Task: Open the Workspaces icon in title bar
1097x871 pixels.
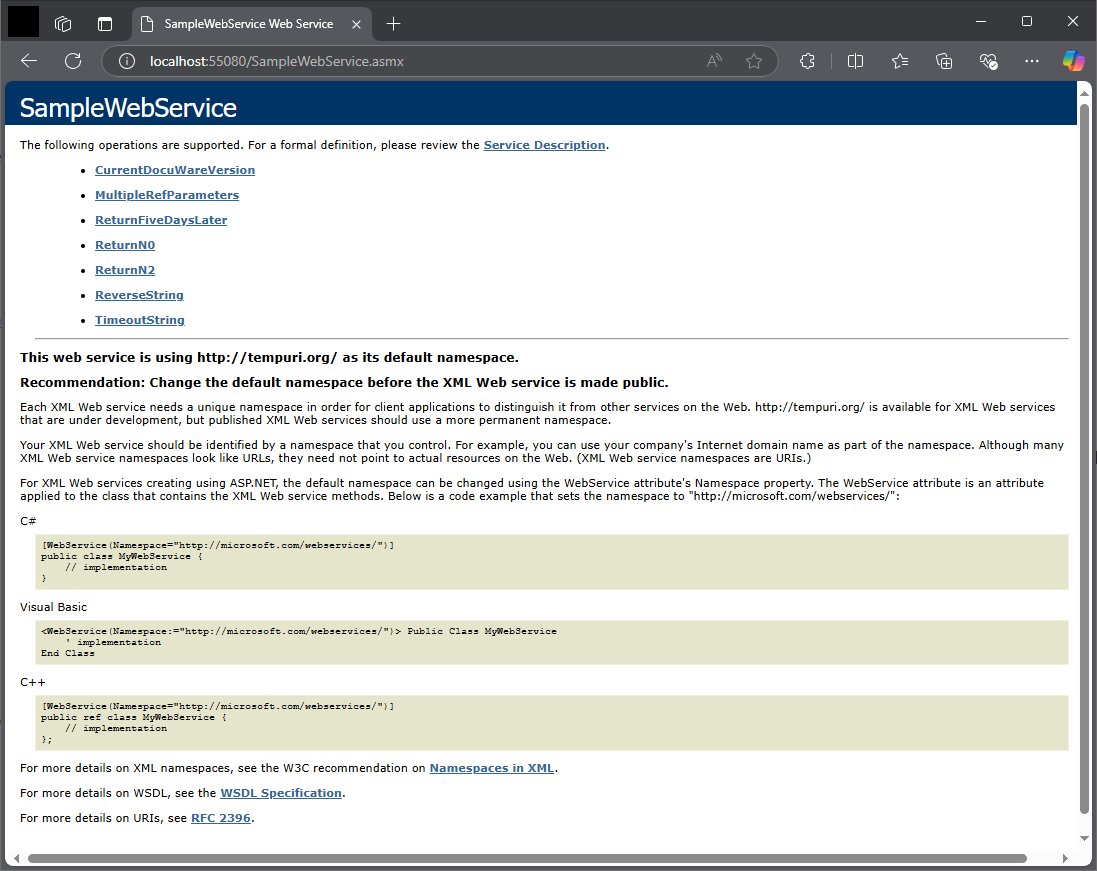Action: (x=63, y=24)
